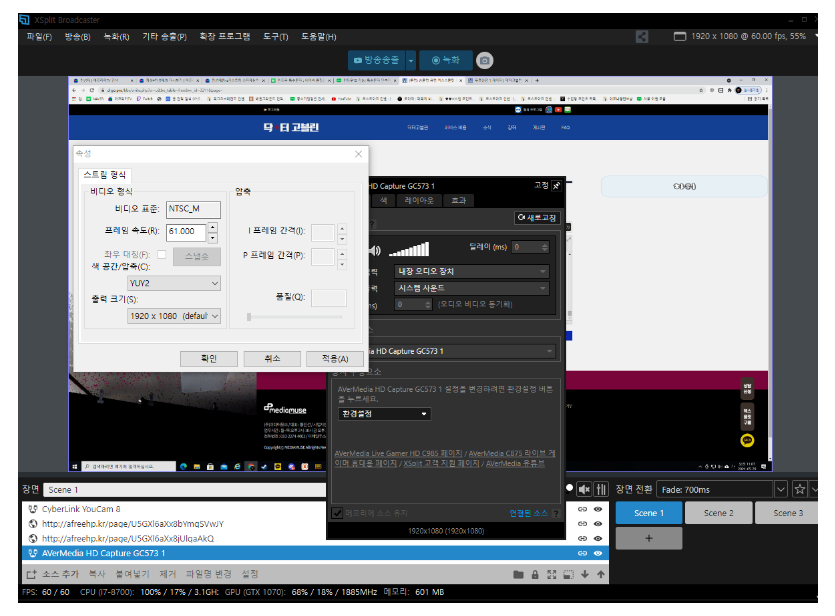The height and width of the screenshot is (616, 835).
Task: Click the dashed selection rectangle icon in sources toolbar
Action: [568, 574]
